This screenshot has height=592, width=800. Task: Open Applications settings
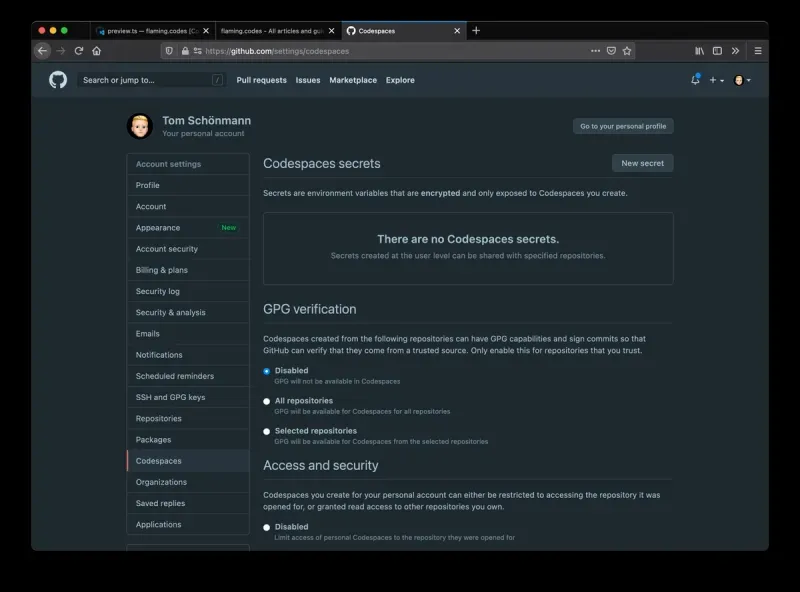point(188,524)
